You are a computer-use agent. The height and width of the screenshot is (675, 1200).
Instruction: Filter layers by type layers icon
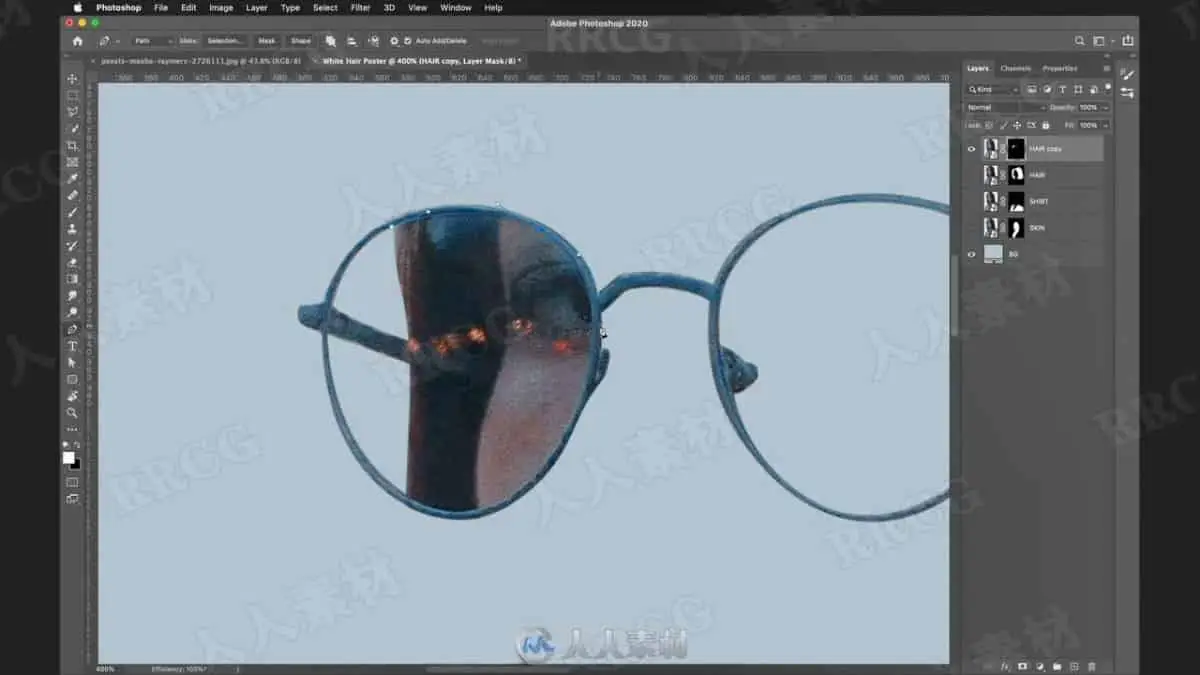(x=1062, y=89)
